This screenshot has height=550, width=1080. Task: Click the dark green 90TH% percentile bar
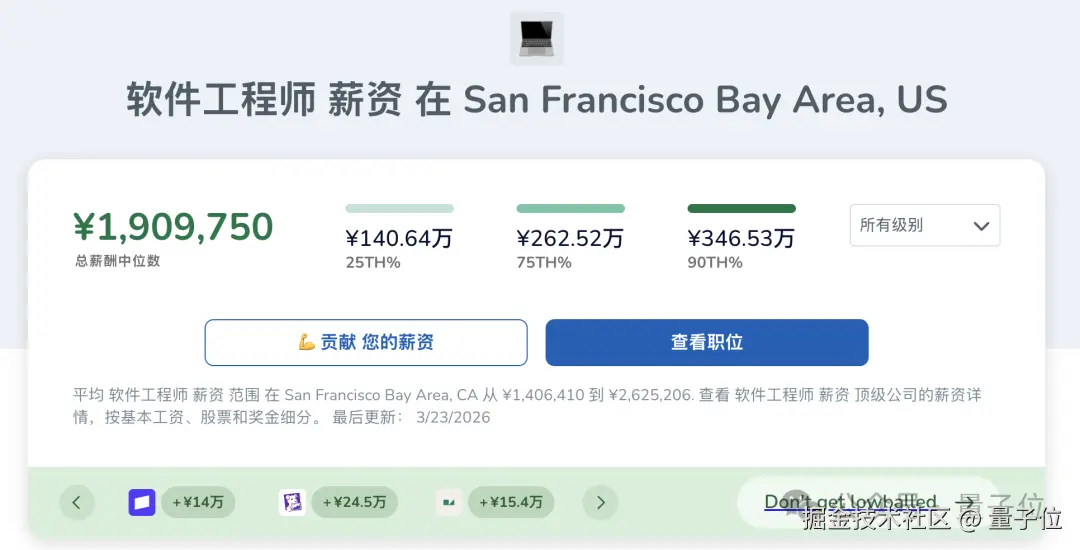pos(741,209)
